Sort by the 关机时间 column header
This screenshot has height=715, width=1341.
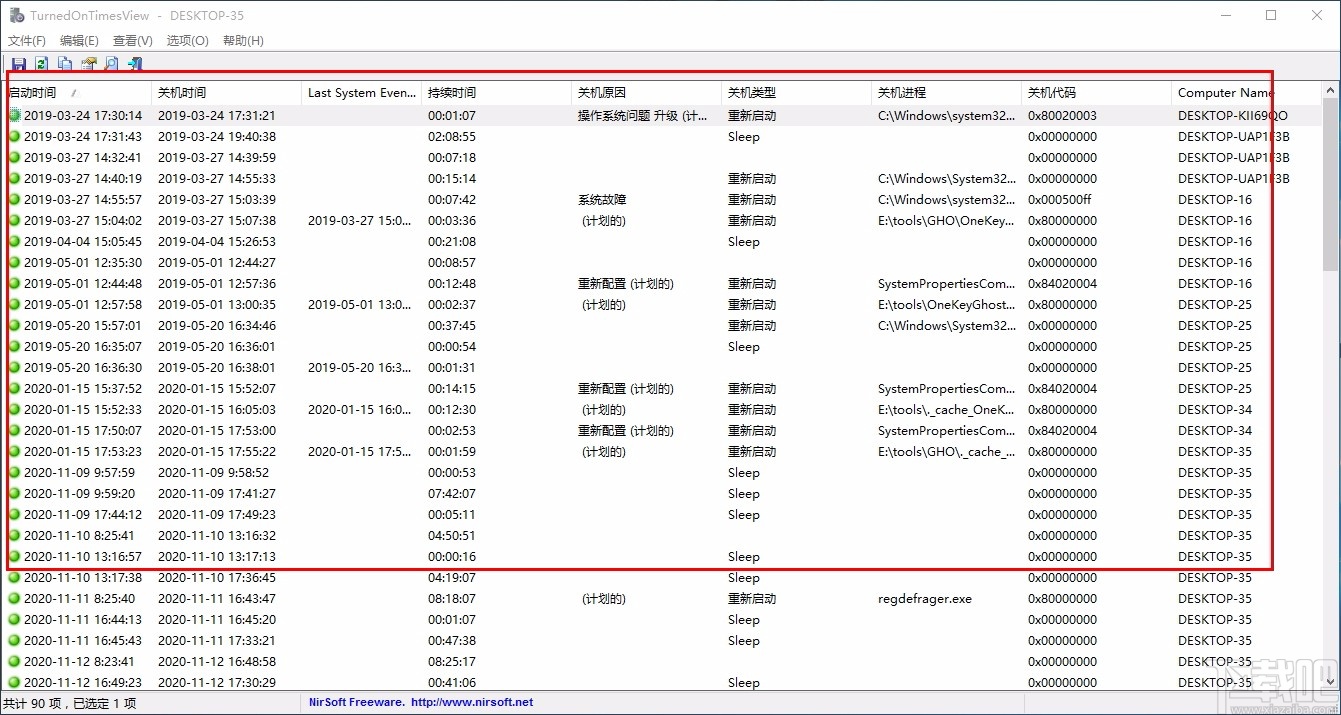click(x=226, y=93)
